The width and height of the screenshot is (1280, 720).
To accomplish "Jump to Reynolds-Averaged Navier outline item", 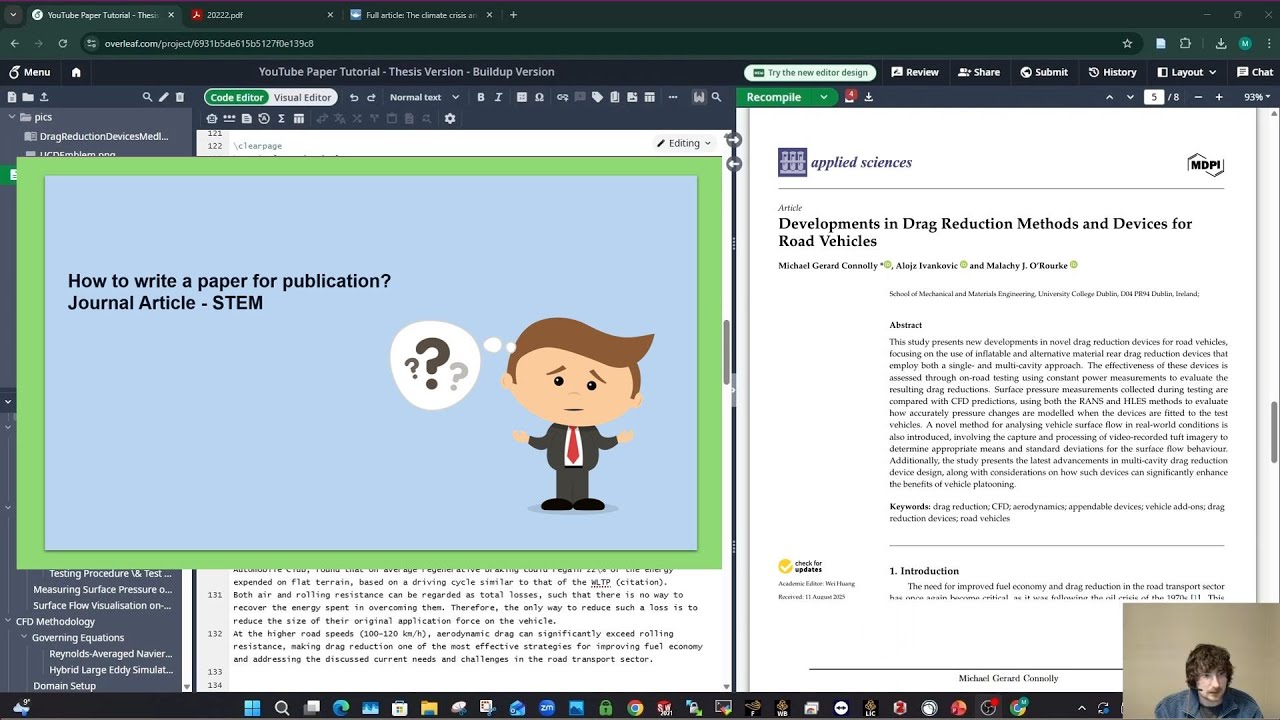I will pyautogui.click(x=111, y=654).
